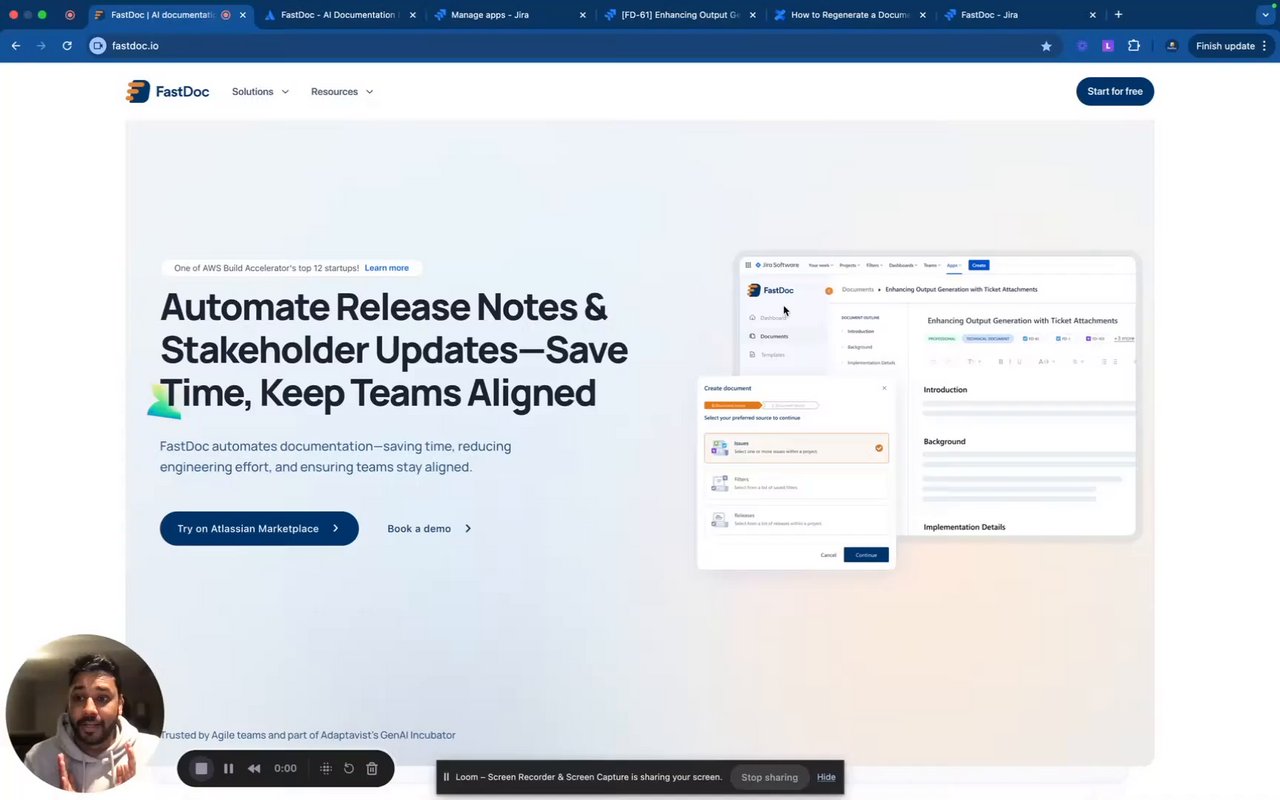The image size is (1280, 800).
Task: Click the Loom control bar drag grip
Action: pos(326,768)
